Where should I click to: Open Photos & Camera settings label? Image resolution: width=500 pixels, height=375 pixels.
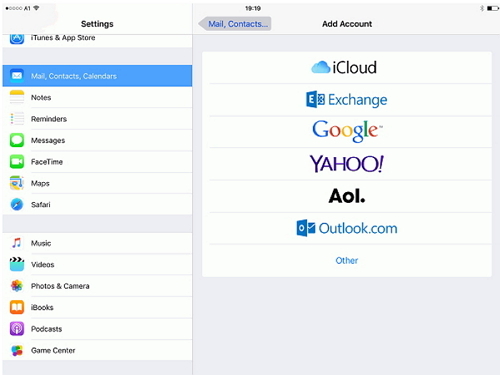(60, 286)
